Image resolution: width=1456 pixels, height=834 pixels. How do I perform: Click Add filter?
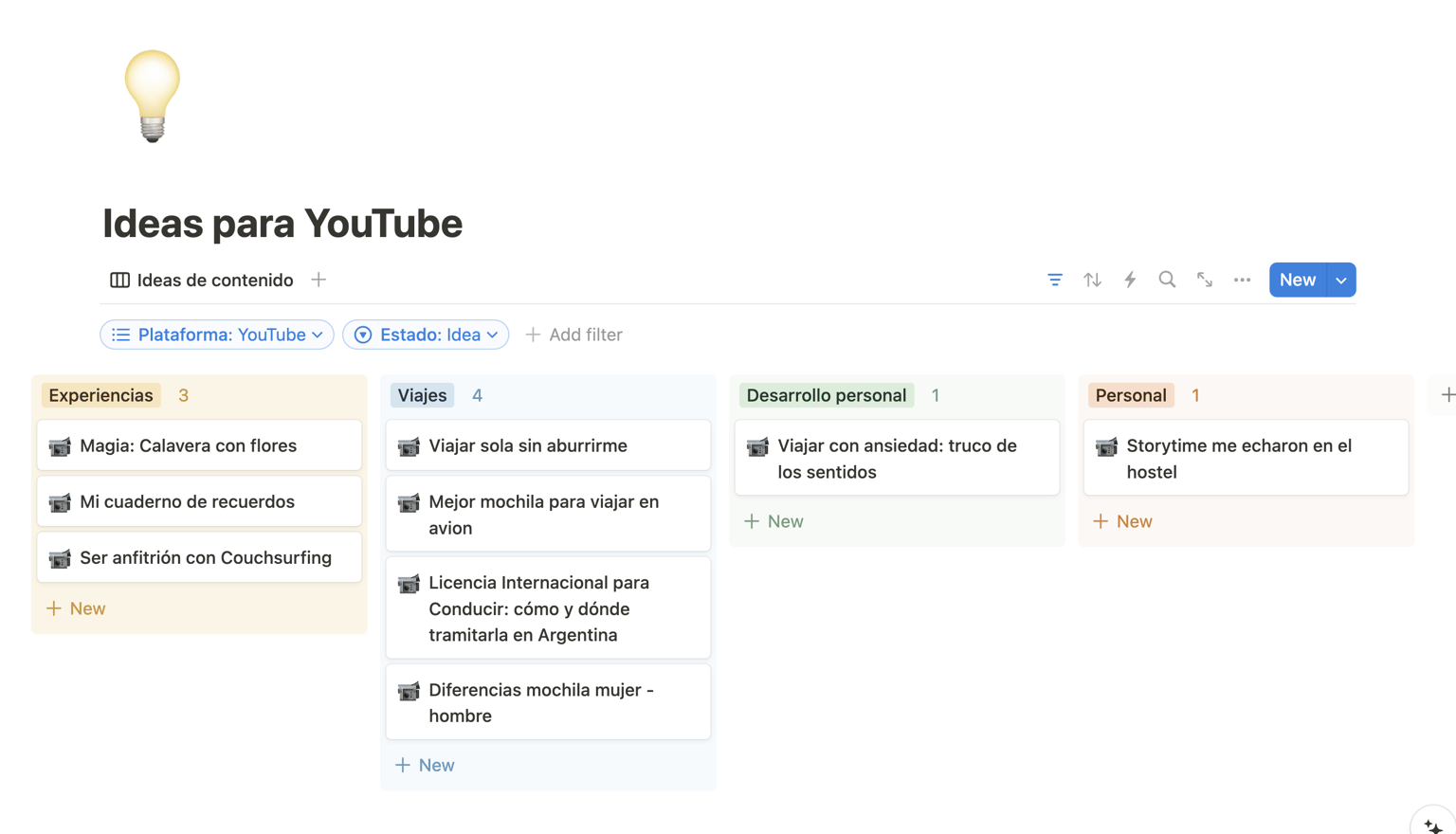[573, 335]
